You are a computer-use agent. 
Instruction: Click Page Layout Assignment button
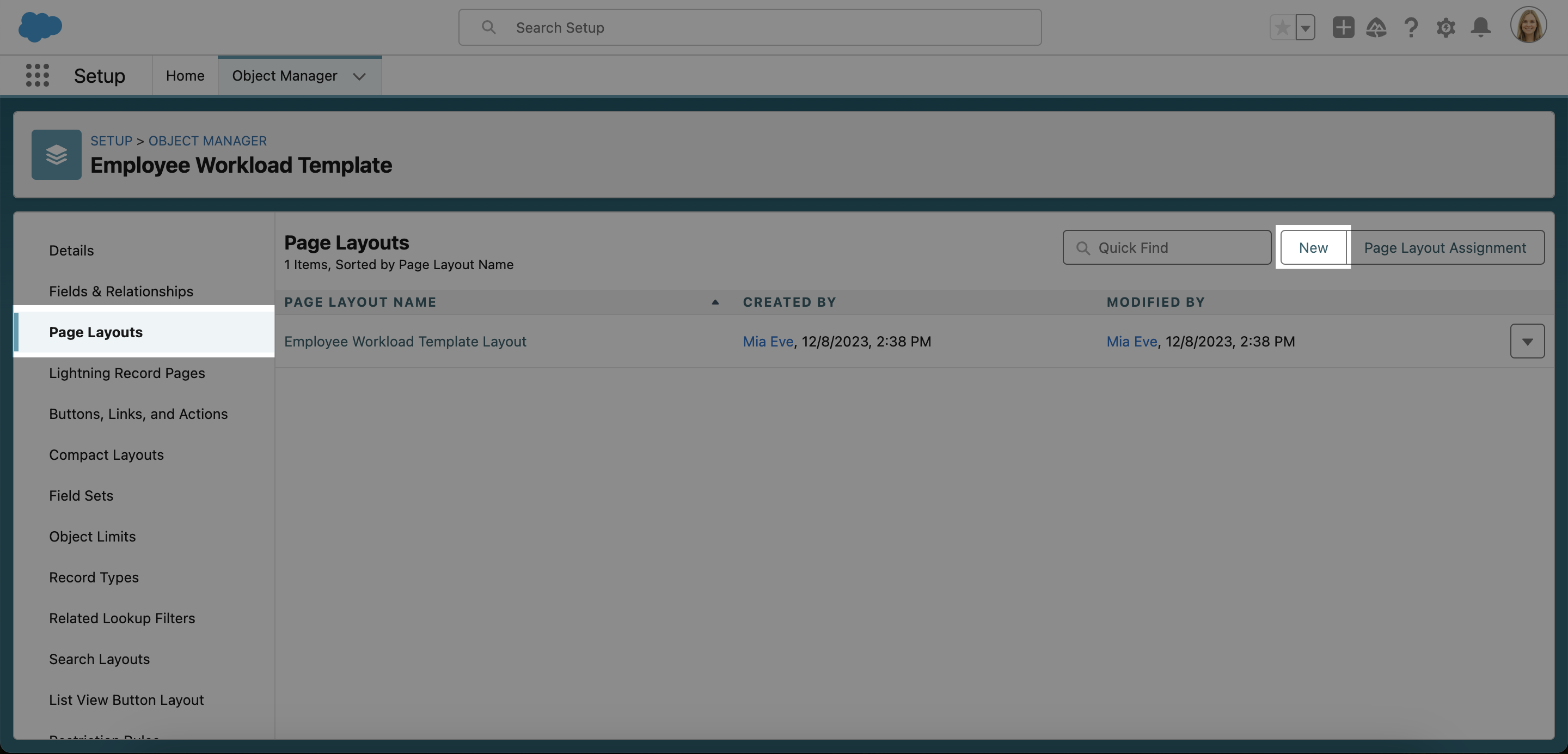point(1444,247)
